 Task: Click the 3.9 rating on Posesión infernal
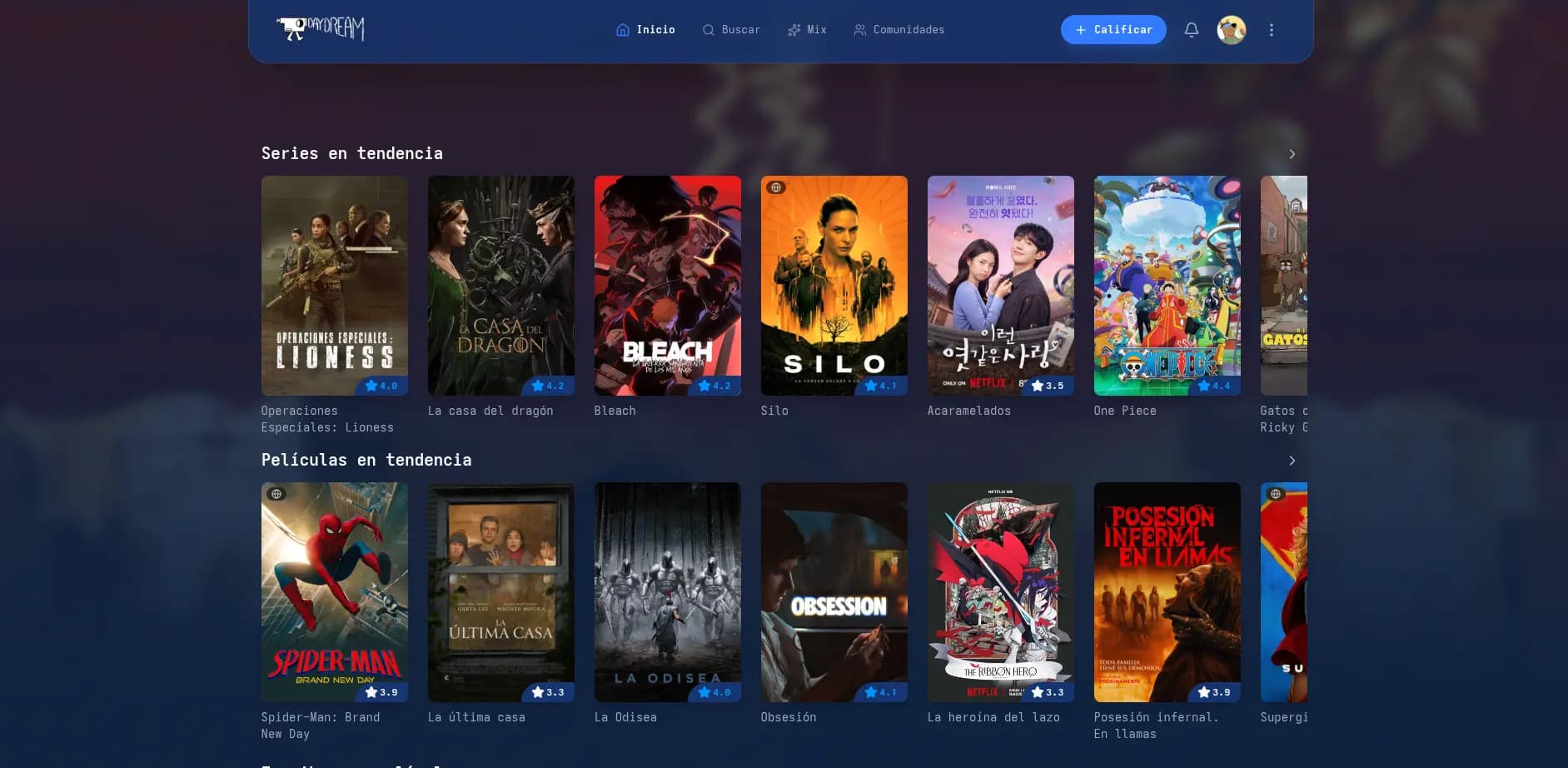tap(1215, 692)
